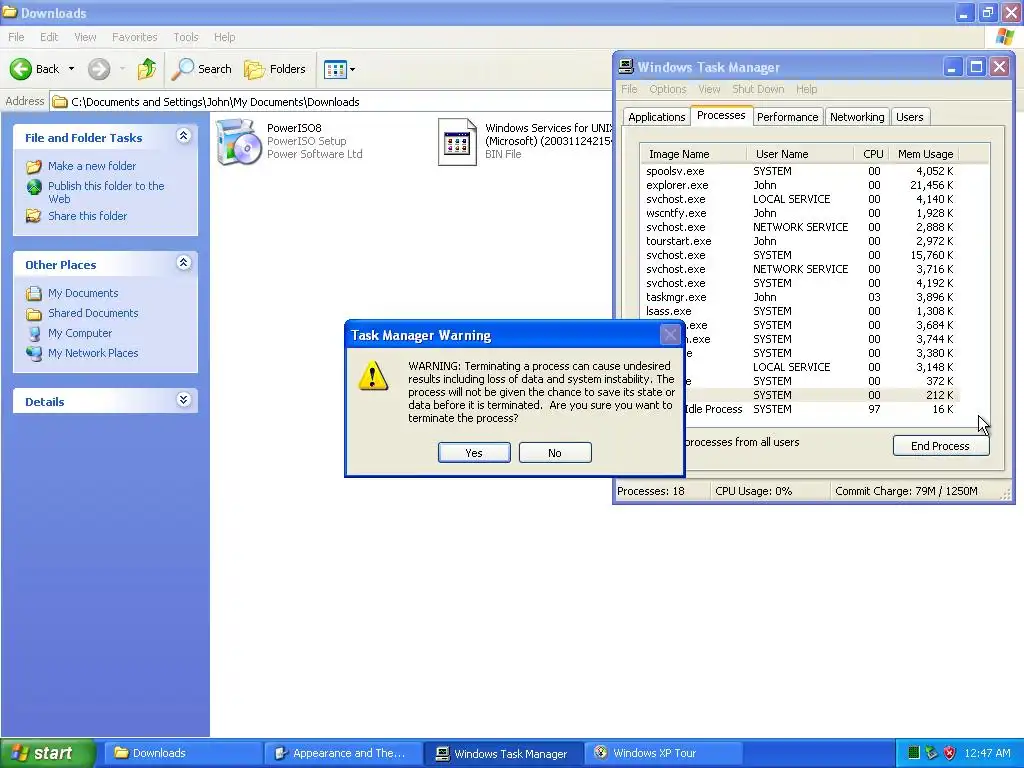The width and height of the screenshot is (1024, 768).
Task: Open the Favorites menu
Action: [x=135, y=37]
